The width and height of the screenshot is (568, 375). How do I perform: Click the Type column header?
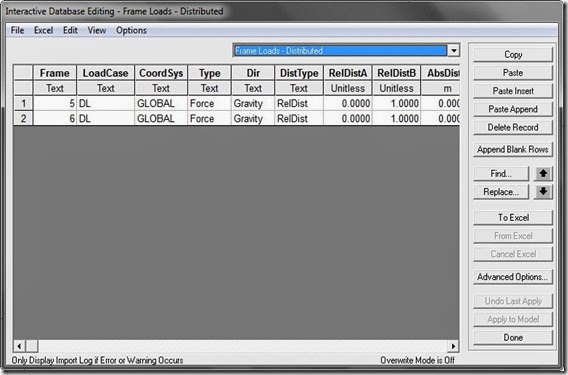click(209, 73)
